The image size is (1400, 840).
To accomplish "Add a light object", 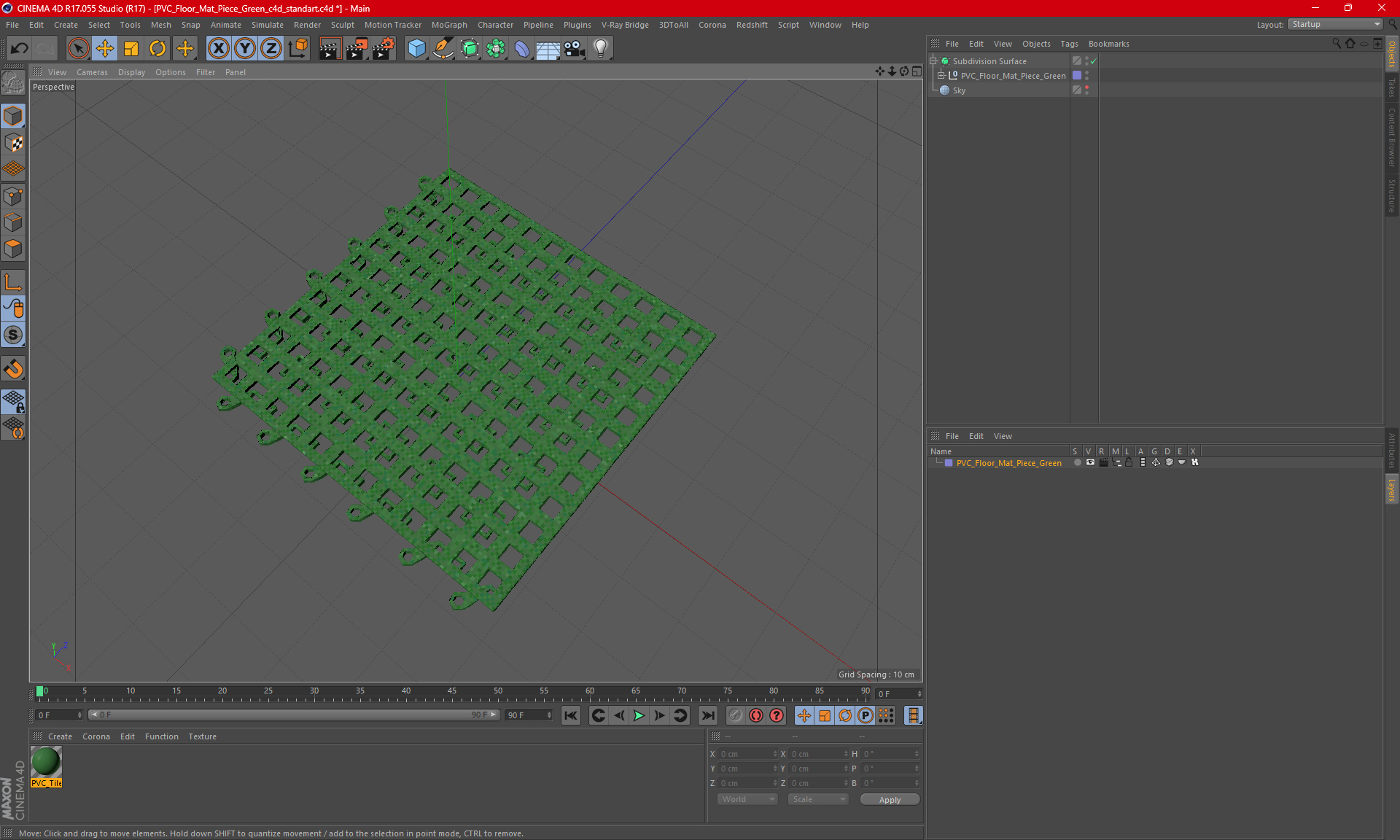I will tap(601, 49).
